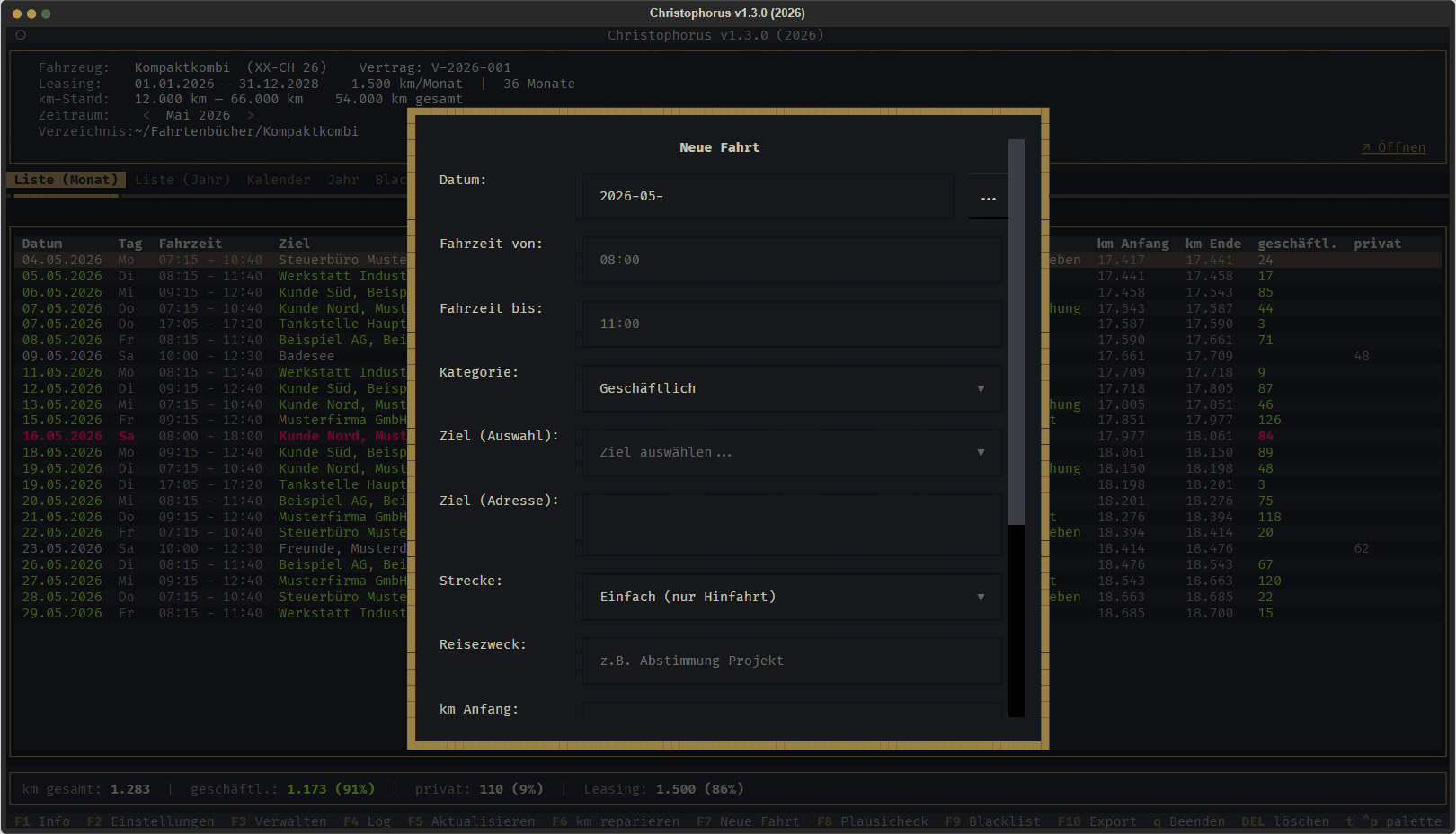Screen dimensions: 1456x834
Task: Open the date picker ellipsis button
Action: pos(988,197)
